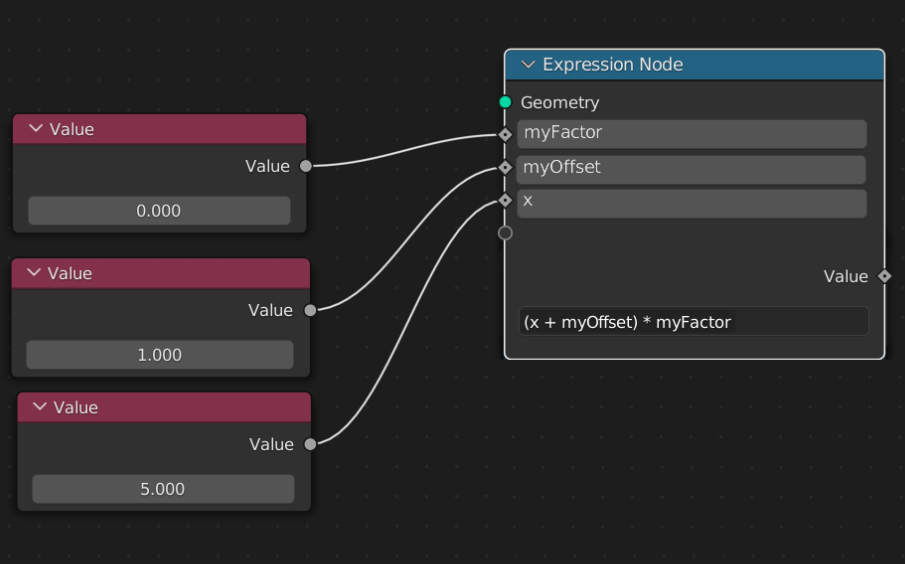
Task: Collapse the Value node set to 0.000
Action: coord(36,129)
